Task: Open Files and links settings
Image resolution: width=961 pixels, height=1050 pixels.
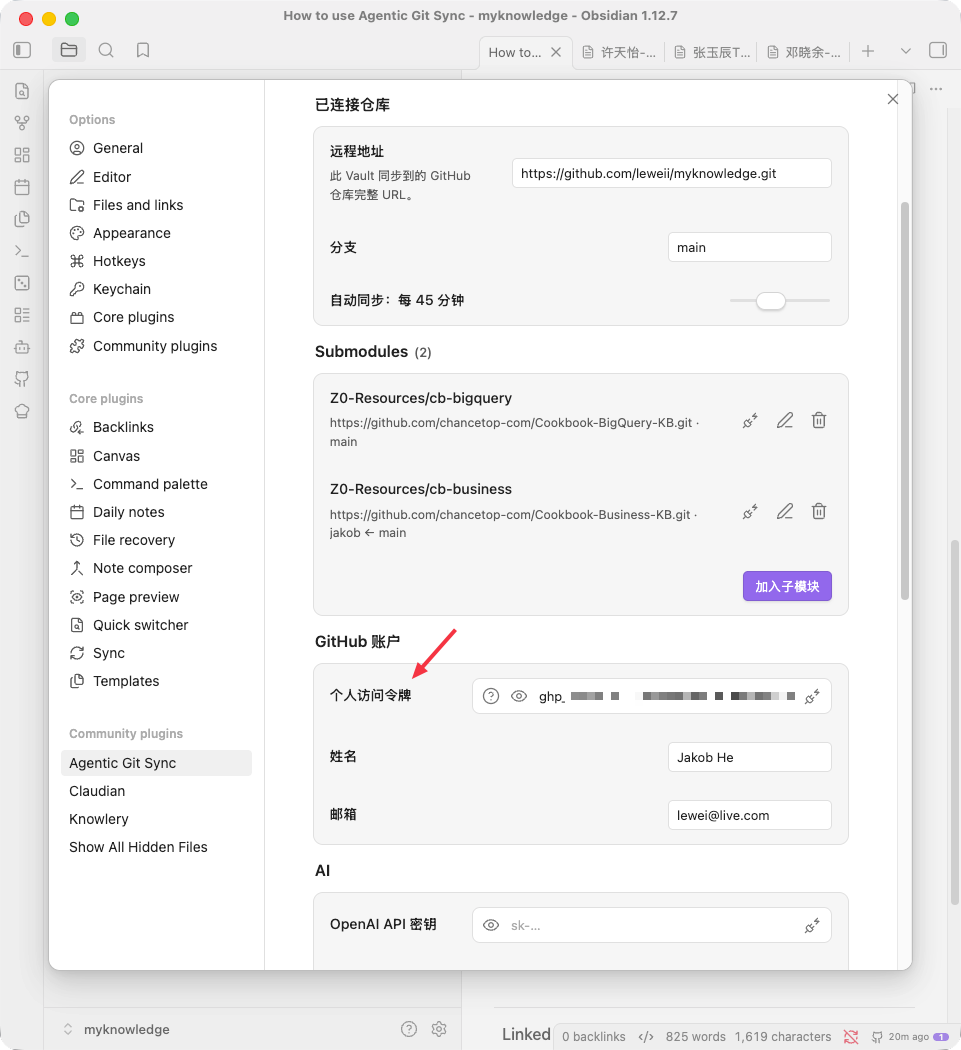Action: click(156, 205)
